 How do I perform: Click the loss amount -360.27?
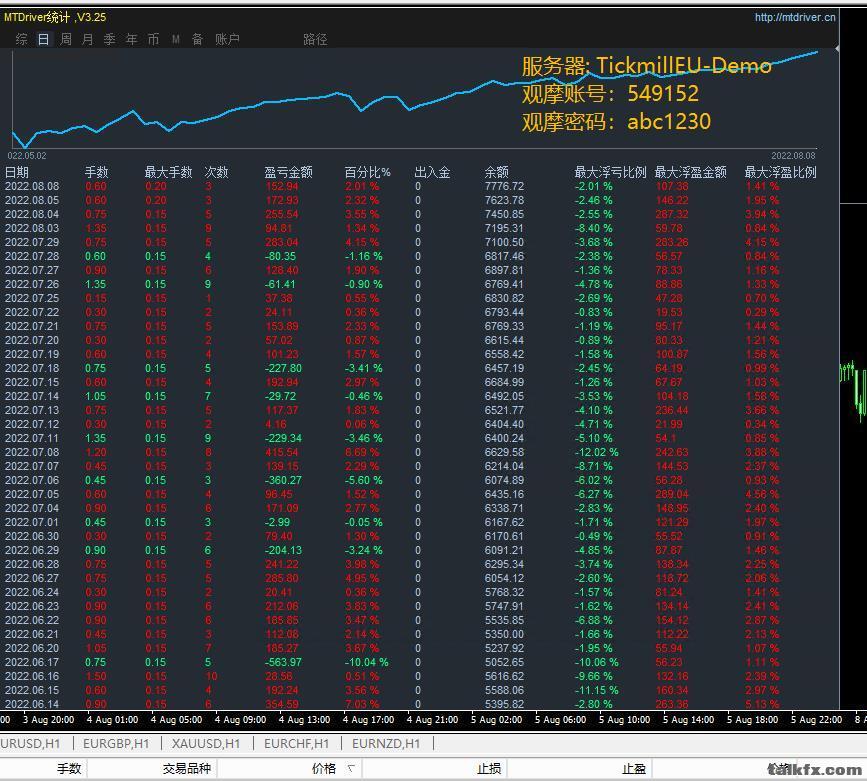pos(284,480)
